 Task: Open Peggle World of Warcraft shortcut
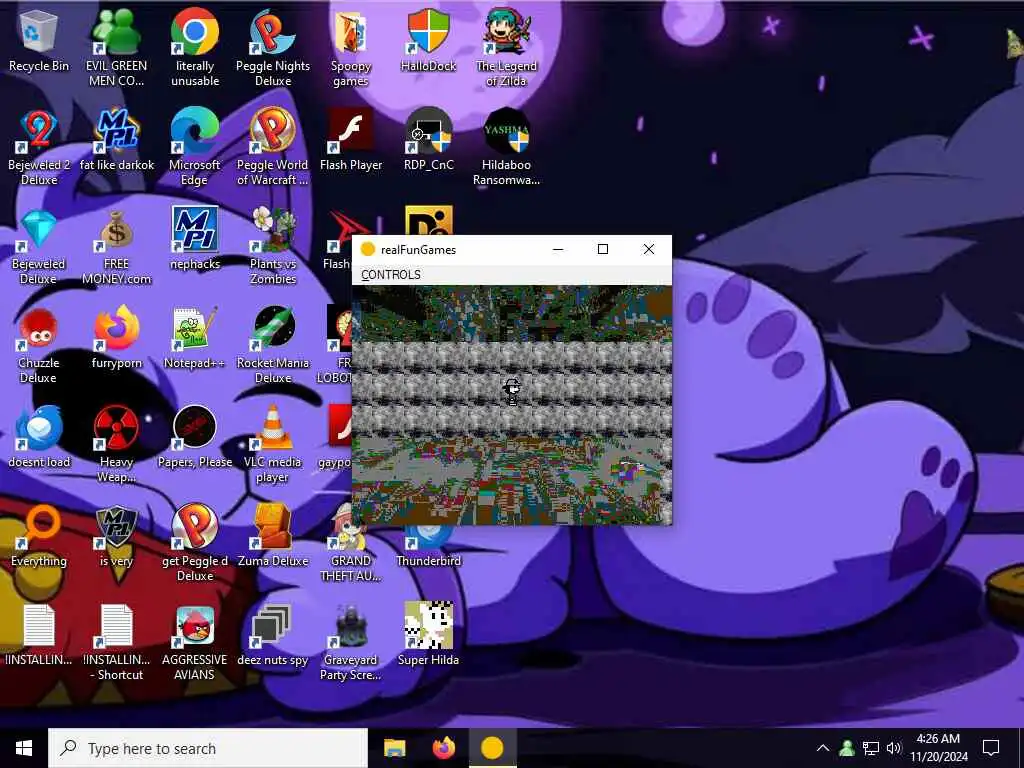click(273, 146)
